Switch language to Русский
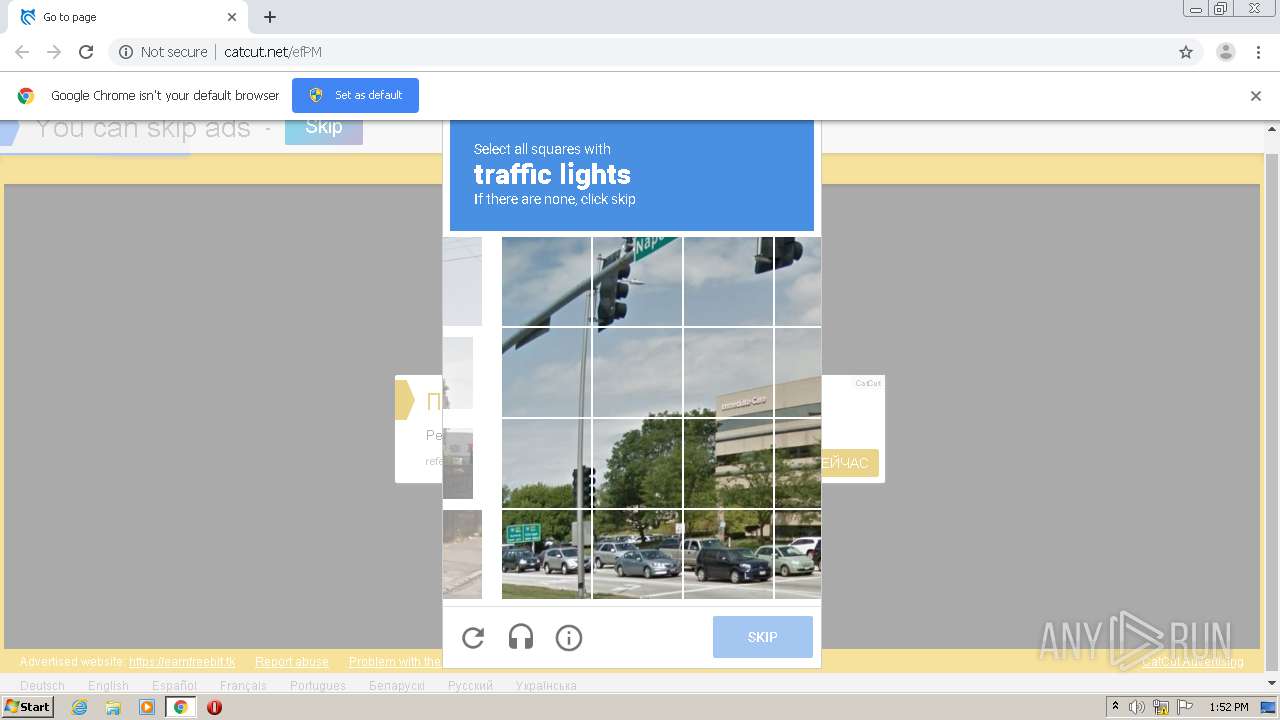Image resolution: width=1280 pixels, height=720 pixels. point(470,686)
